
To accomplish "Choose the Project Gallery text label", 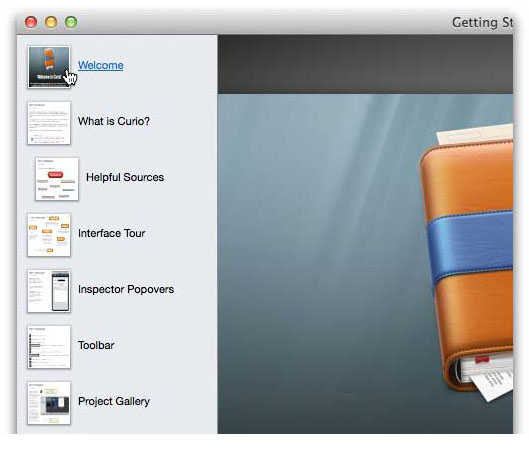I will (114, 401).
